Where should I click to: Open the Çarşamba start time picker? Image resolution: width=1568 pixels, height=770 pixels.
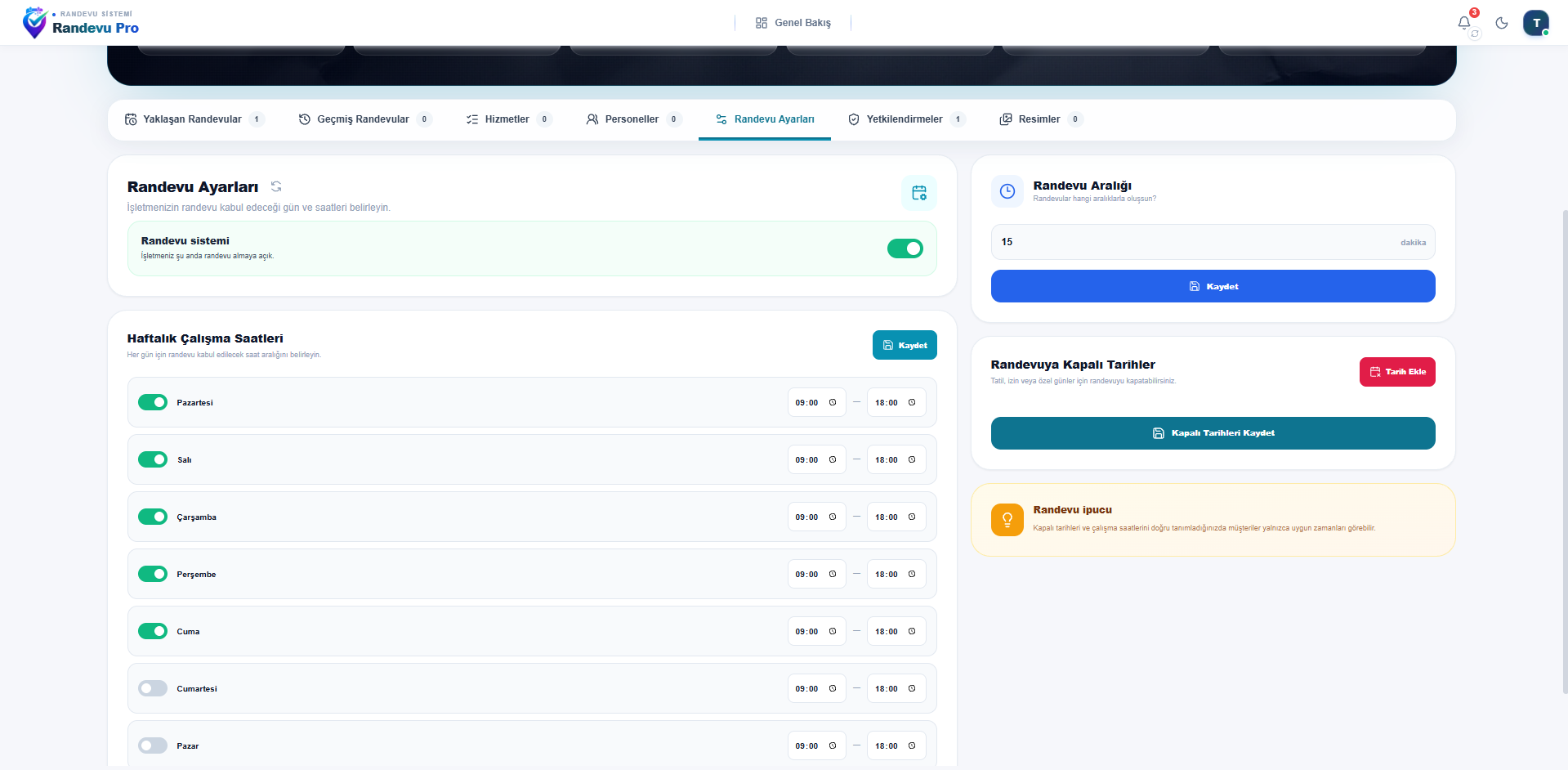pyautogui.click(x=816, y=517)
